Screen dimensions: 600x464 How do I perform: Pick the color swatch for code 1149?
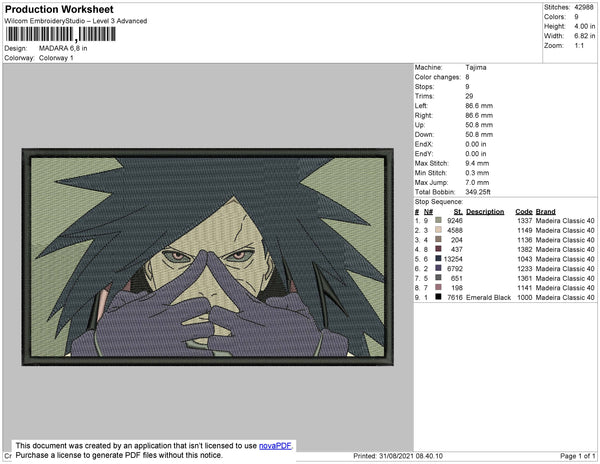pyautogui.click(x=439, y=230)
